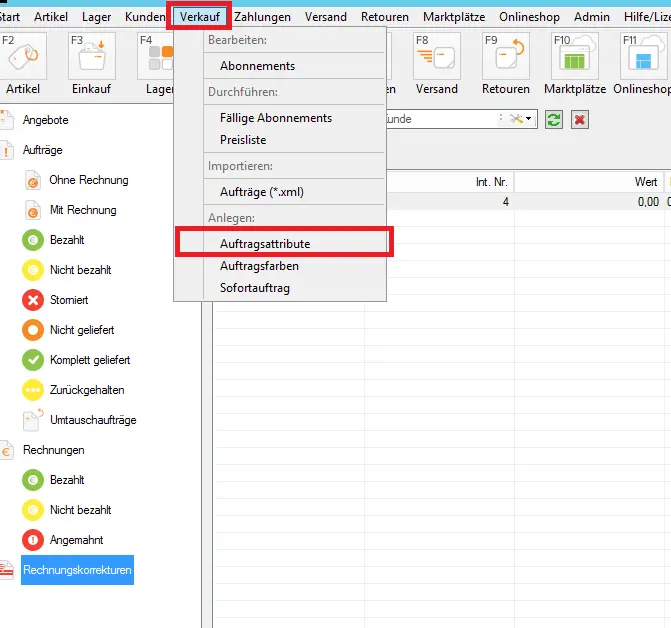Select Umtauschaufträge in sidebar
671x628 pixels.
point(93,420)
